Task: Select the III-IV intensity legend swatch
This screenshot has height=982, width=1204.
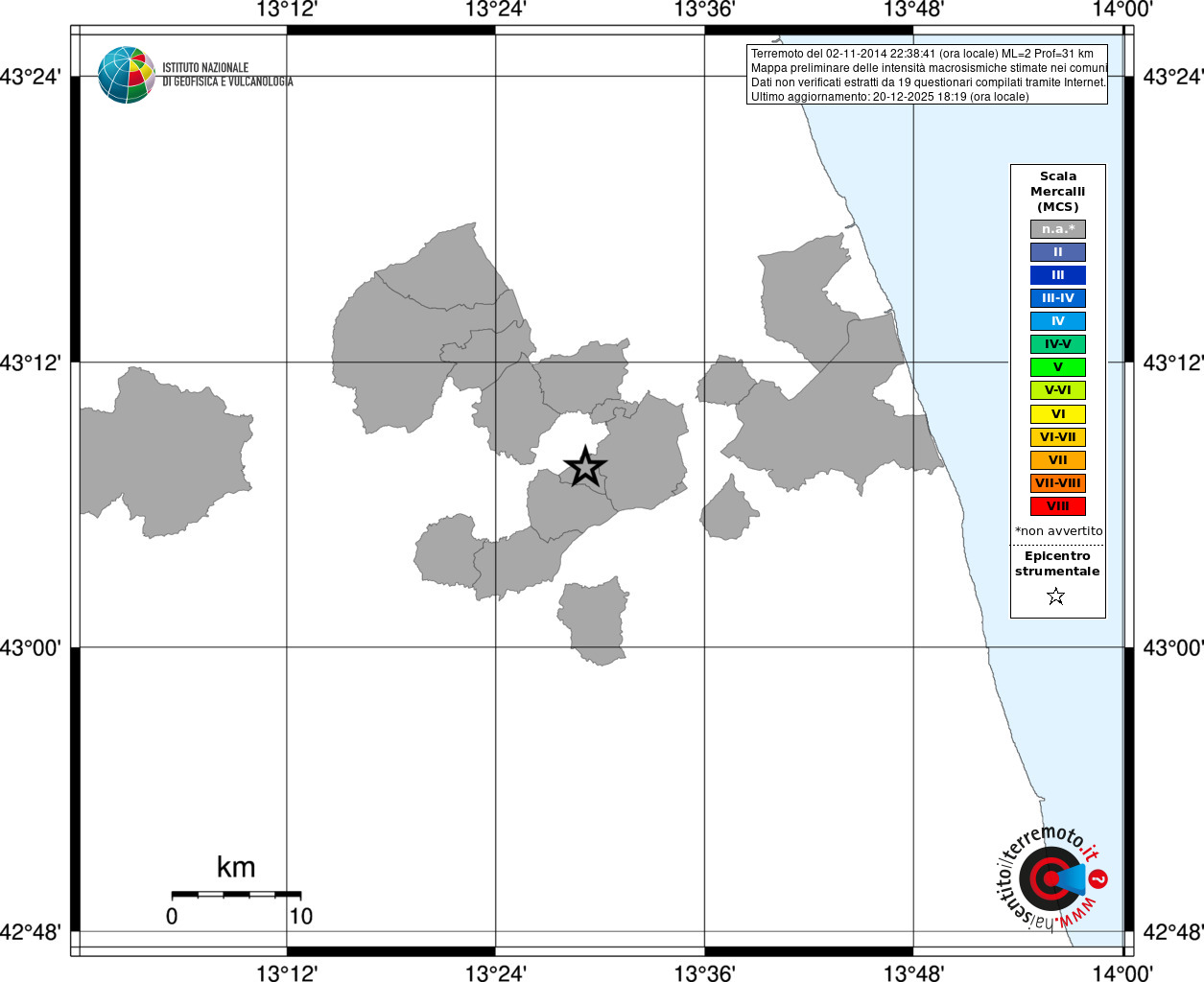Action: click(1058, 298)
